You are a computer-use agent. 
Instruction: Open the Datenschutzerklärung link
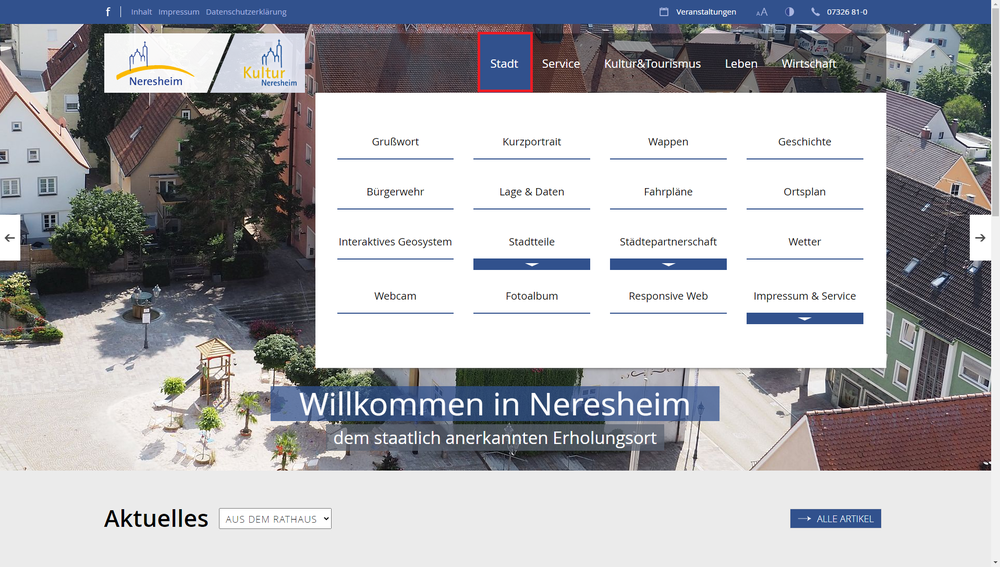(x=246, y=12)
